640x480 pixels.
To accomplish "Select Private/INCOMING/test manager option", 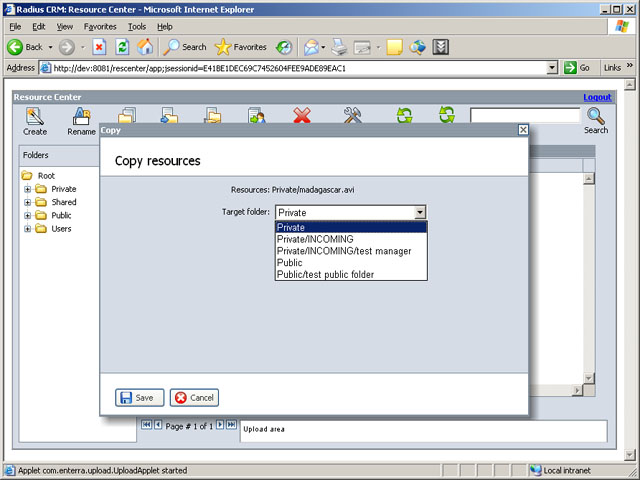I will tap(351, 251).
